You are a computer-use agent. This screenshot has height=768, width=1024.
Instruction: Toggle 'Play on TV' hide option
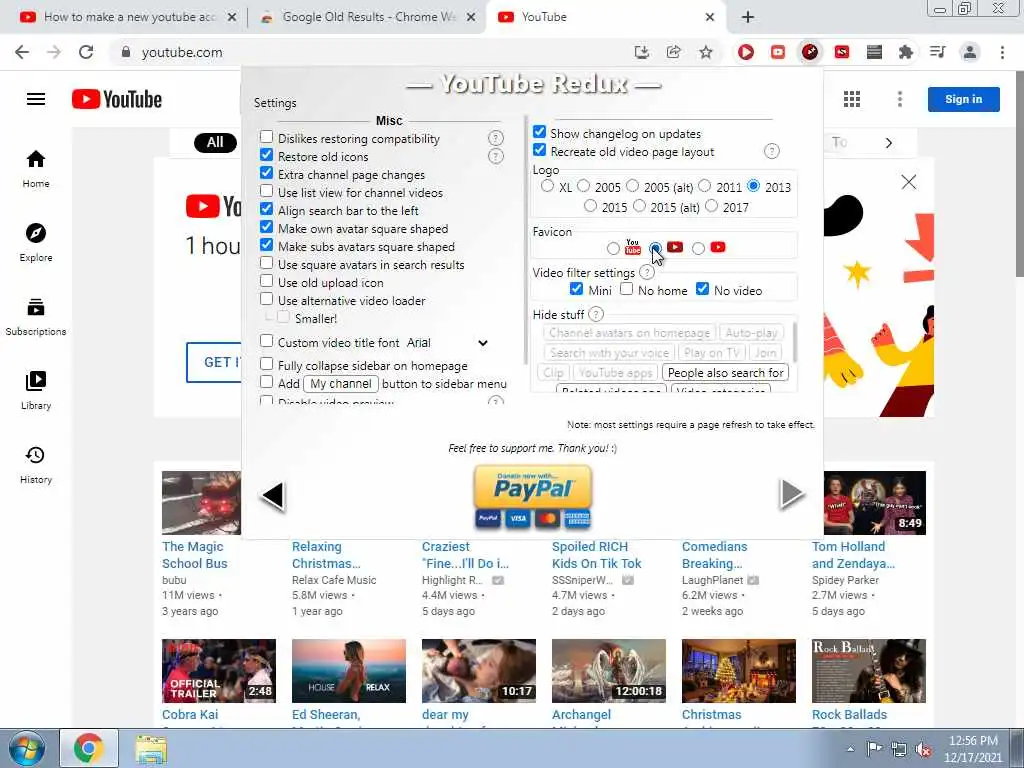coord(711,353)
